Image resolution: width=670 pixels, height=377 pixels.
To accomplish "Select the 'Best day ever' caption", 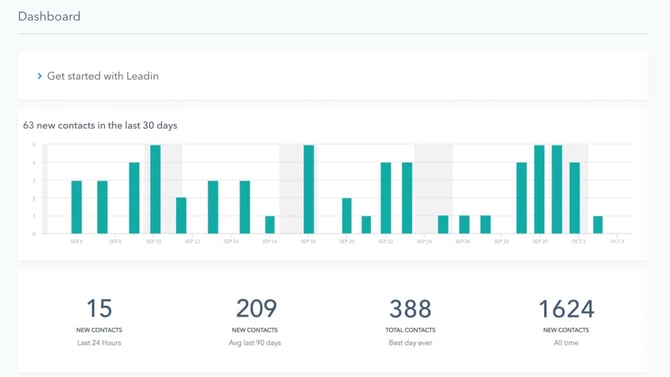I will (x=410, y=343).
